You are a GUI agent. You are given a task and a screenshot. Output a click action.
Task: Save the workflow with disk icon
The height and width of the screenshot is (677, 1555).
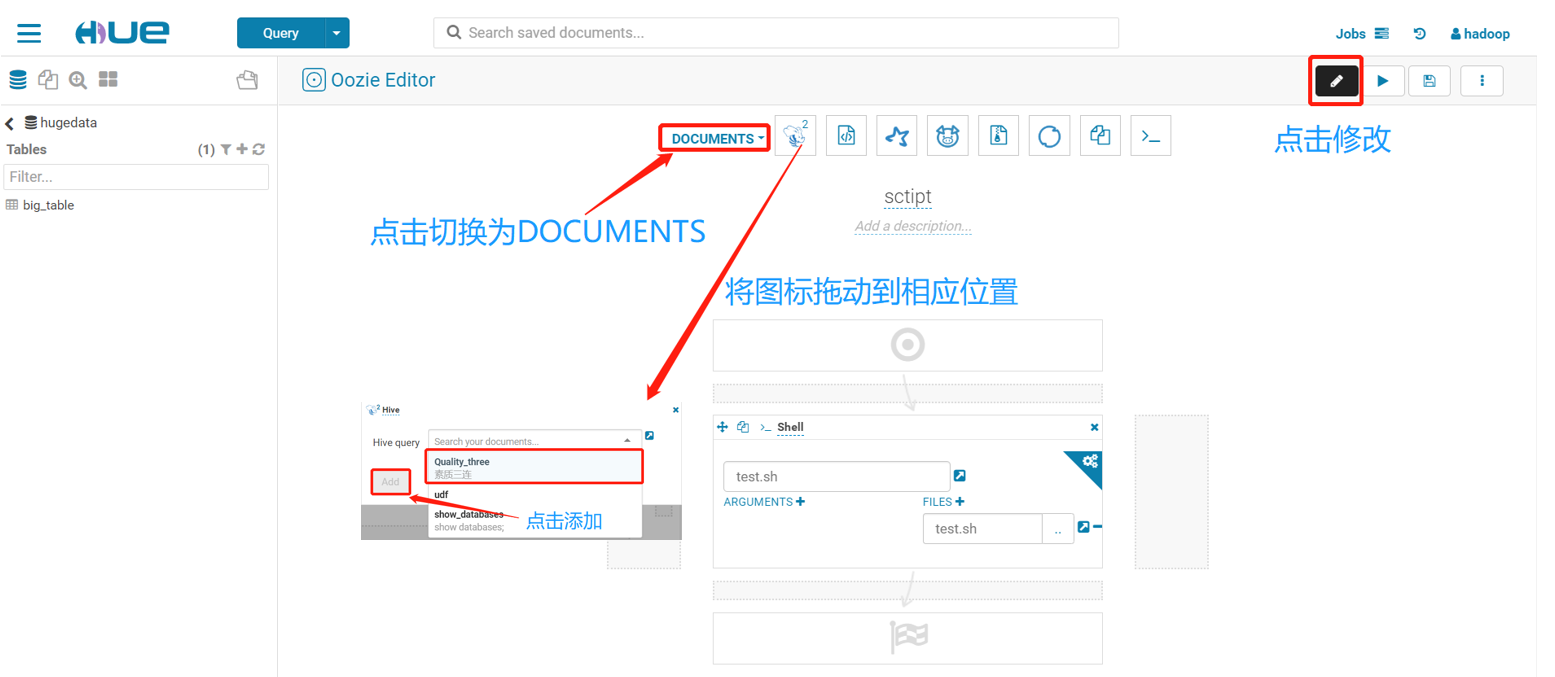(x=1429, y=81)
